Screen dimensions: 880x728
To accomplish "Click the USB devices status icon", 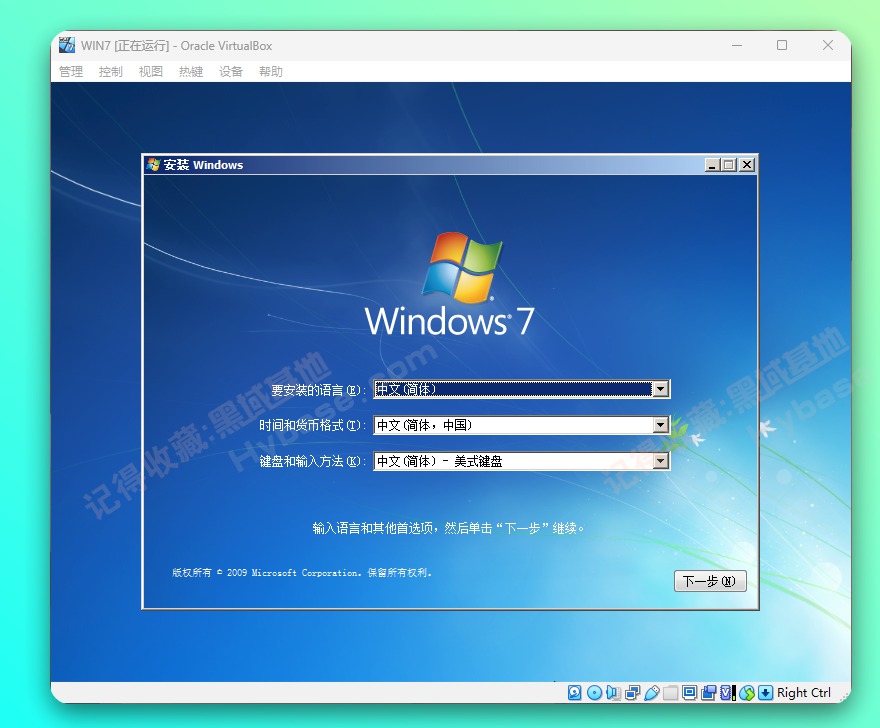I will 653,692.
